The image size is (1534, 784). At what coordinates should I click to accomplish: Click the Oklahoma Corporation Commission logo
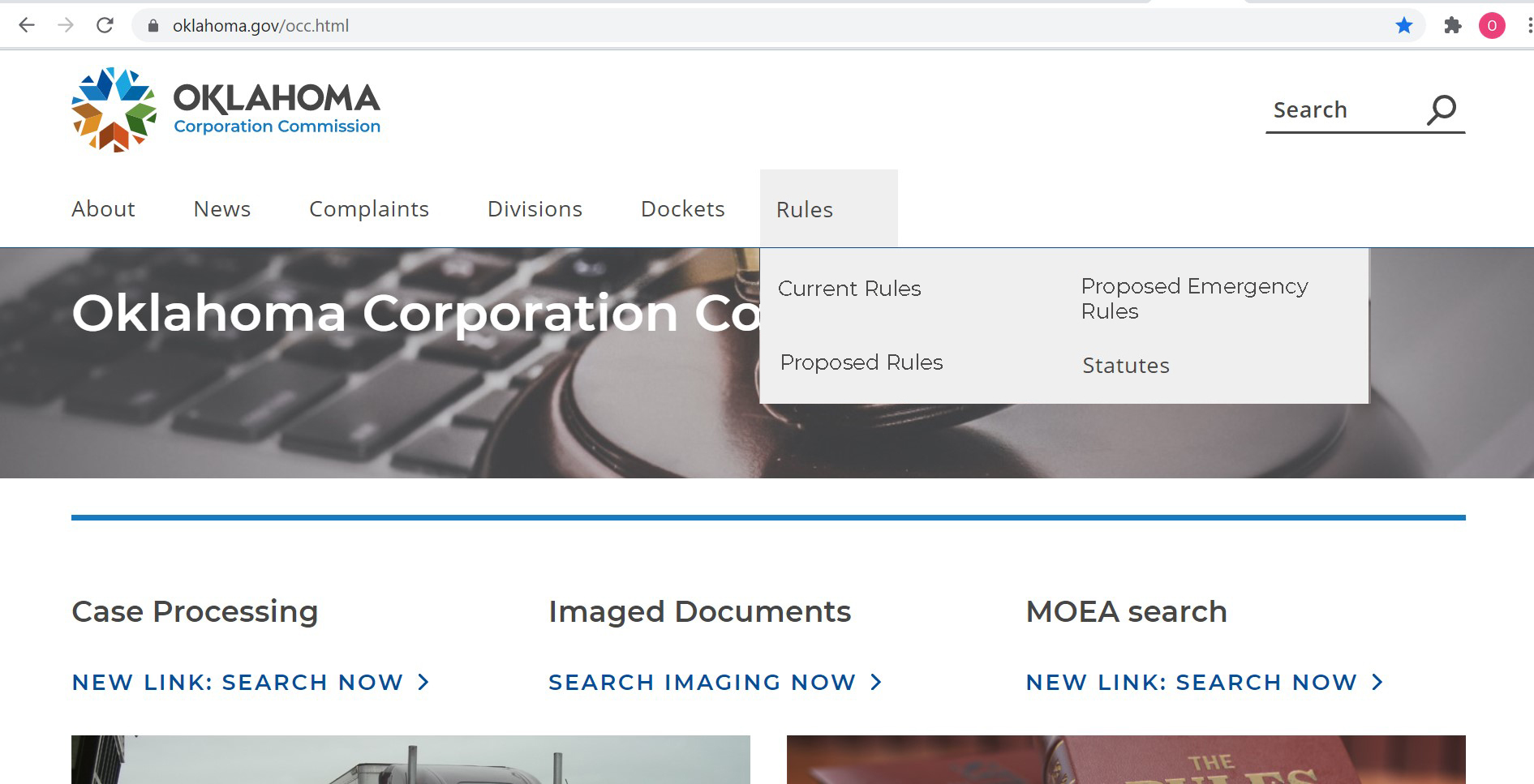tap(226, 106)
